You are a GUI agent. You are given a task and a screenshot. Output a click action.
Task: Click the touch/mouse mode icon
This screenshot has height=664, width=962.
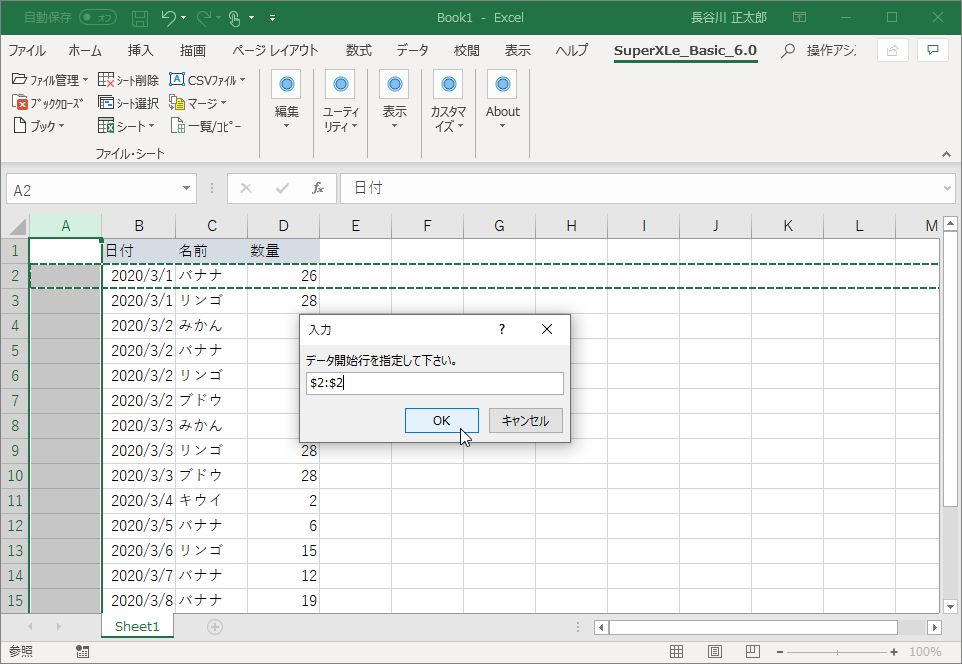[x=234, y=18]
